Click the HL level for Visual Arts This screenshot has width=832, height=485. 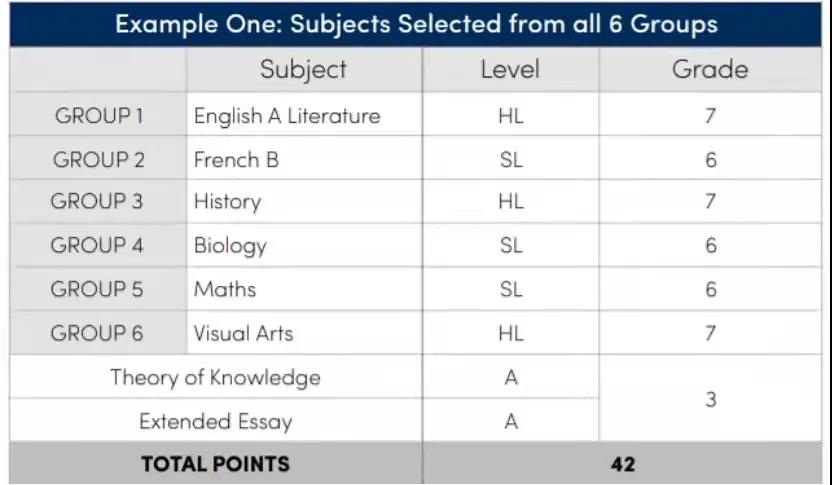click(x=510, y=333)
